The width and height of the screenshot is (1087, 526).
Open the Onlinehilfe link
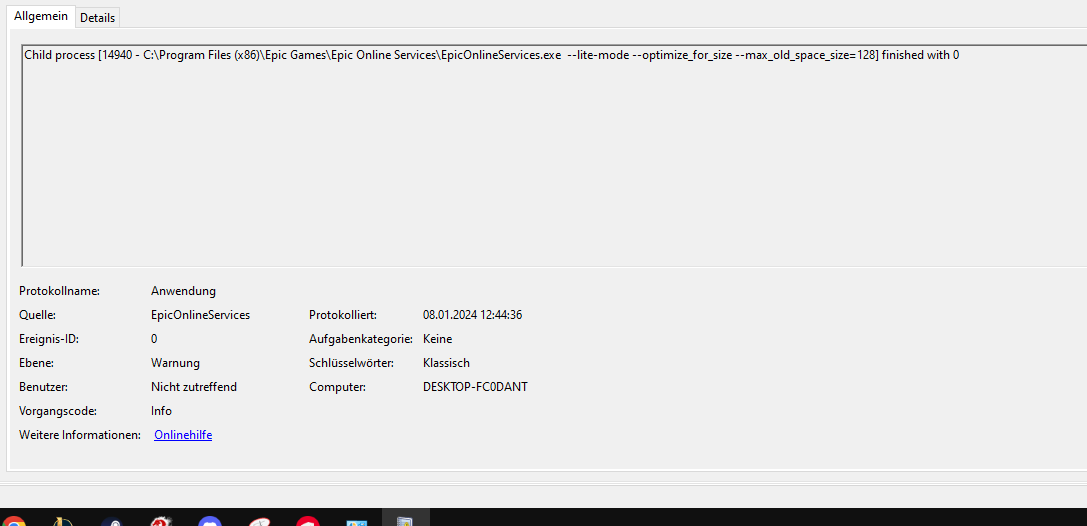click(x=183, y=435)
